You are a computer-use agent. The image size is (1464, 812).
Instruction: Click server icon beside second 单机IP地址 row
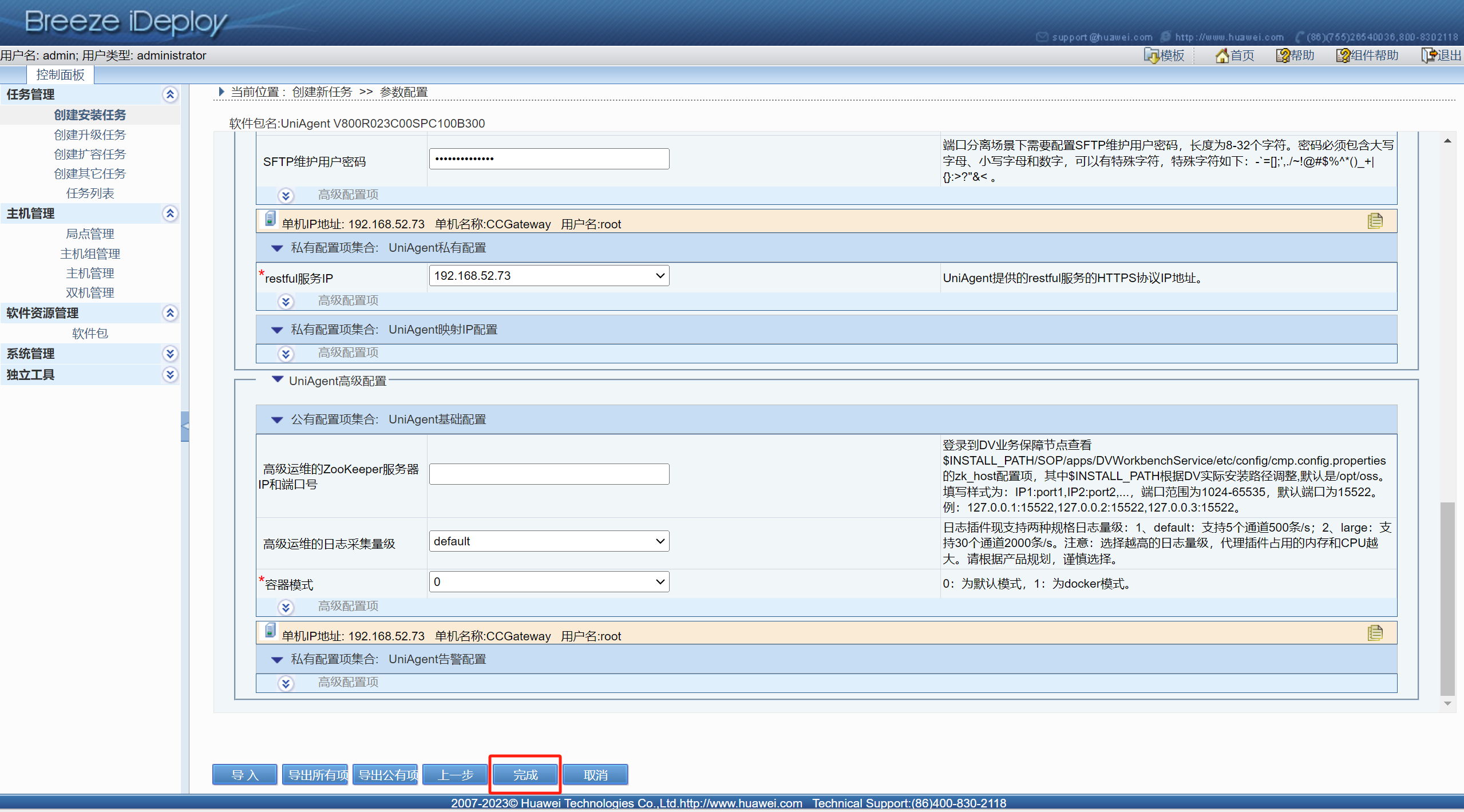point(270,631)
